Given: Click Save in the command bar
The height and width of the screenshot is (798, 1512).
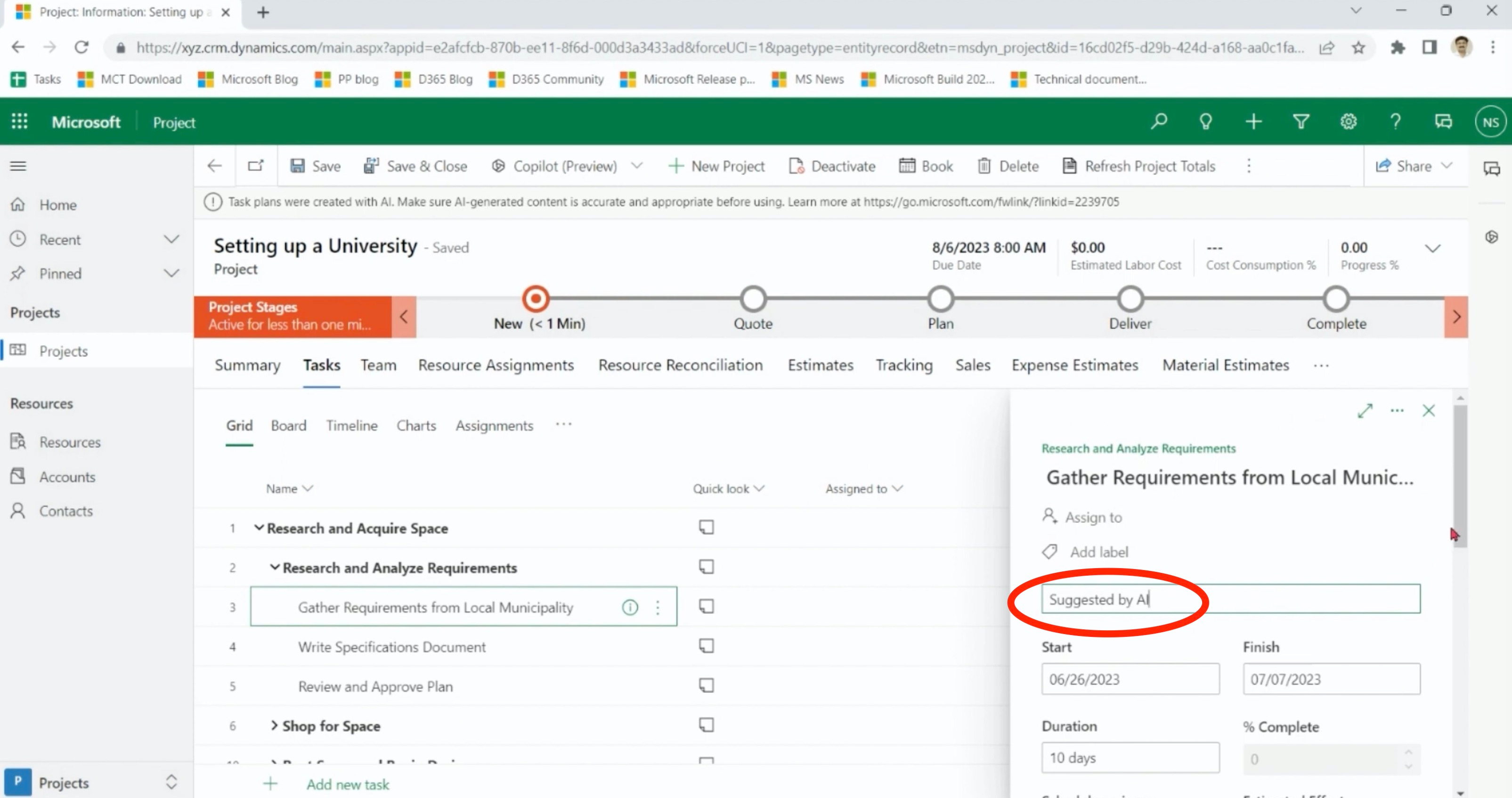Looking at the screenshot, I should click(x=315, y=166).
